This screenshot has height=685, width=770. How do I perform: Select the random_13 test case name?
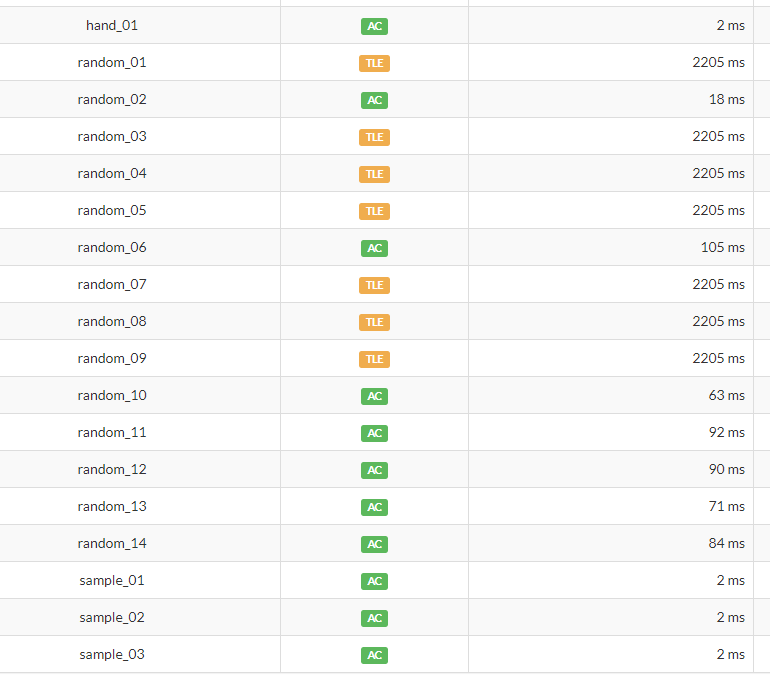click(x=112, y=506)
